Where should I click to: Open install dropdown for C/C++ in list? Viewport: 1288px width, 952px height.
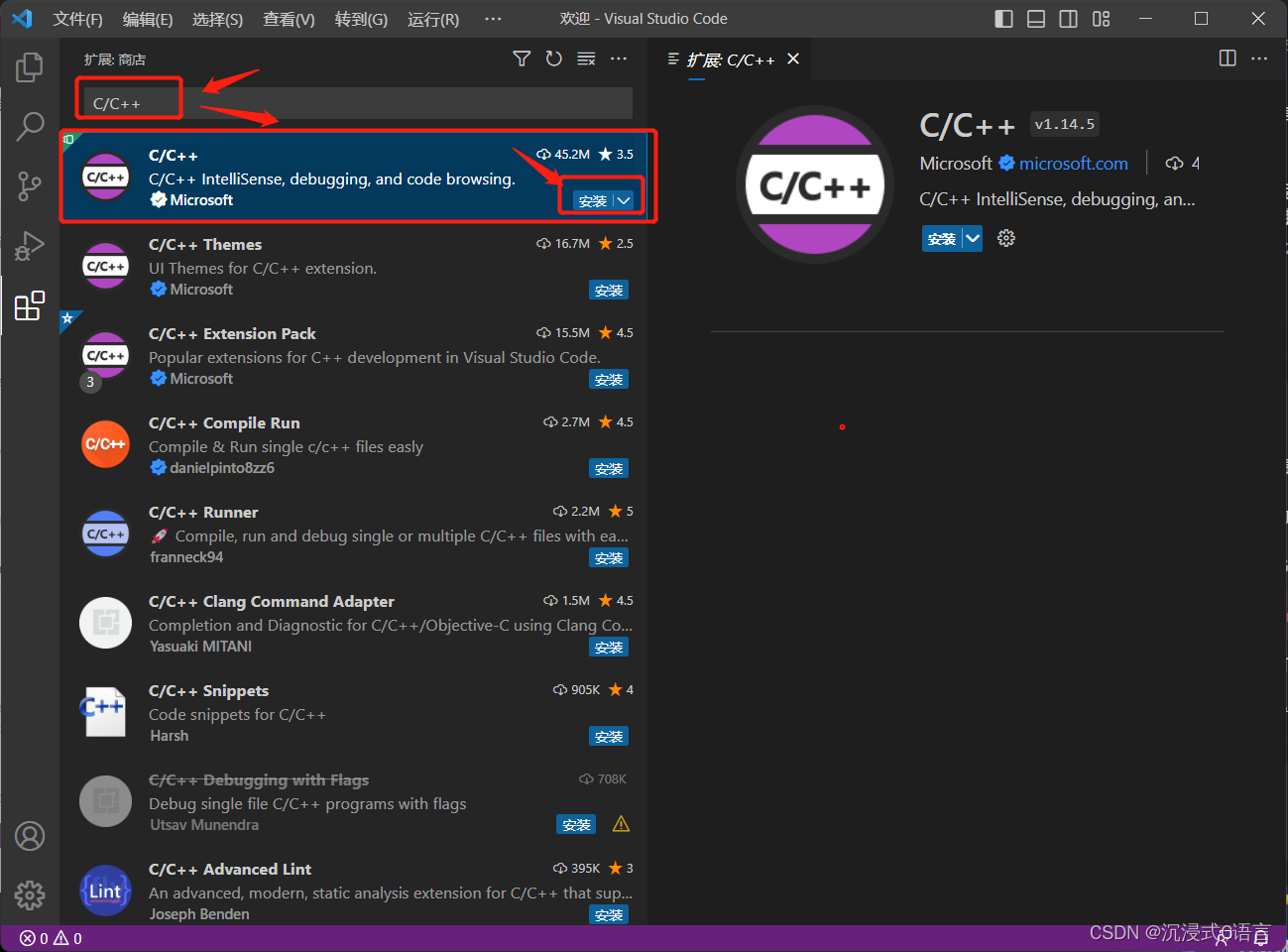[624, 200]
